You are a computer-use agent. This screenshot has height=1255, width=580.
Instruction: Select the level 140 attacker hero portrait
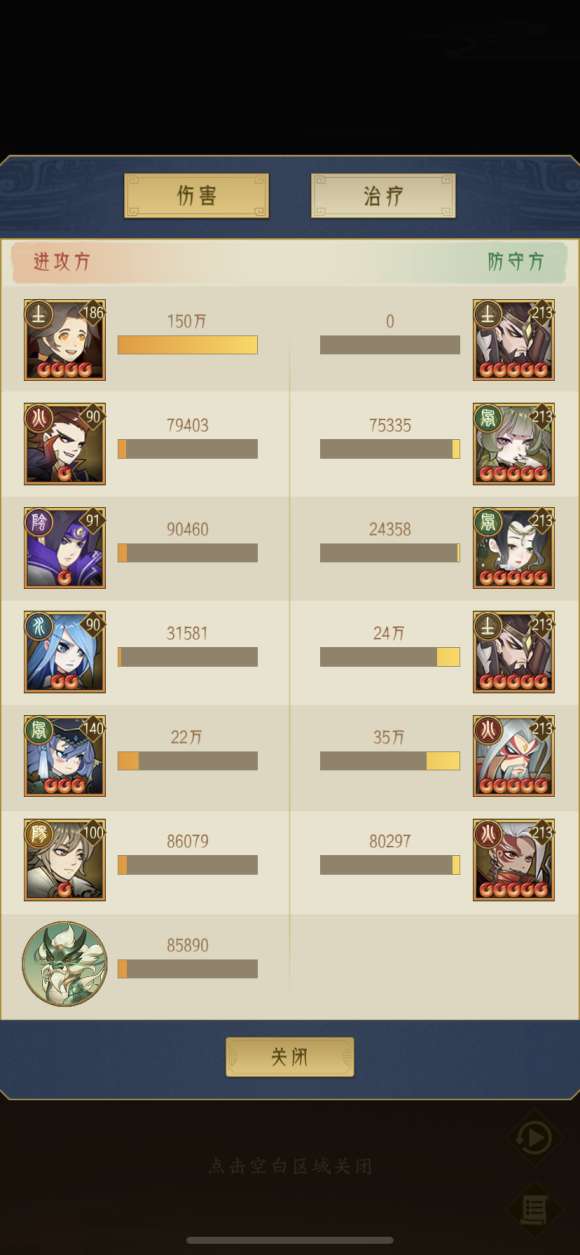point(65,756)
